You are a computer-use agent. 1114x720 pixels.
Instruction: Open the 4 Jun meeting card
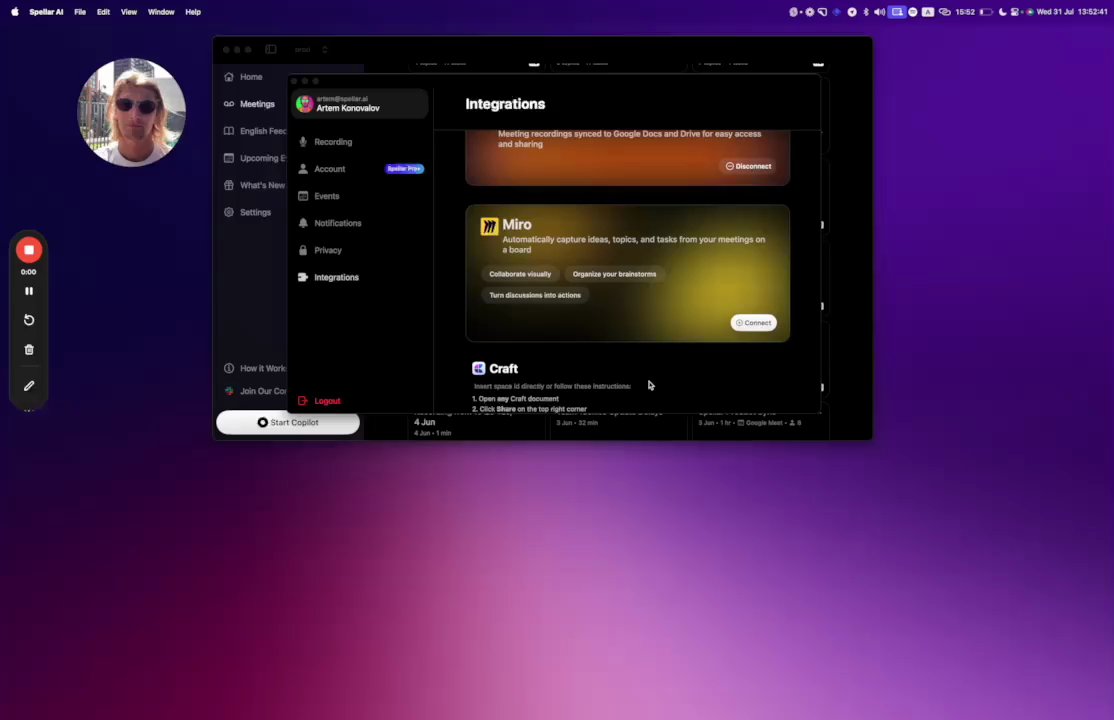point(477,424)
